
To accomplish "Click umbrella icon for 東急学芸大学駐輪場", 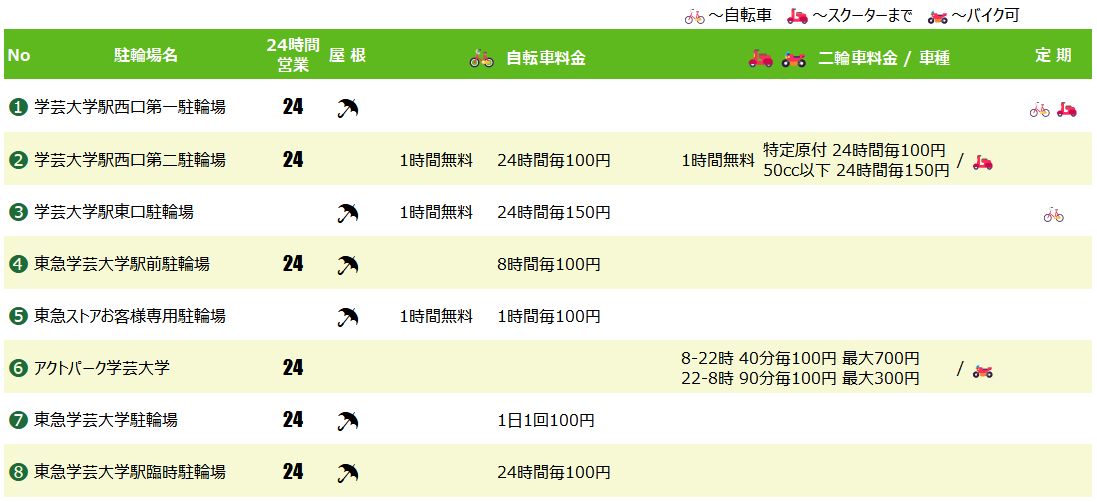I will click(x=348, y=421).
